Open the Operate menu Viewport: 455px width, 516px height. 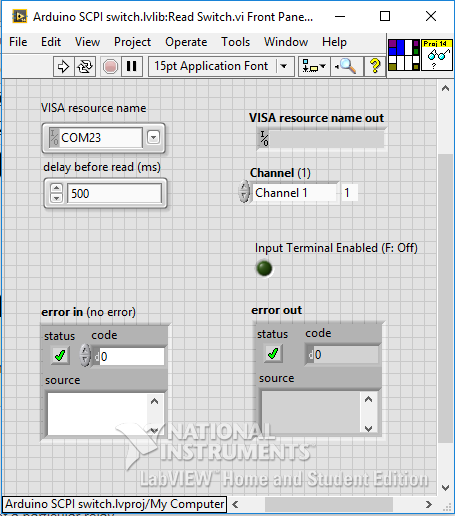pyautogui.click(x=186, y=42)
